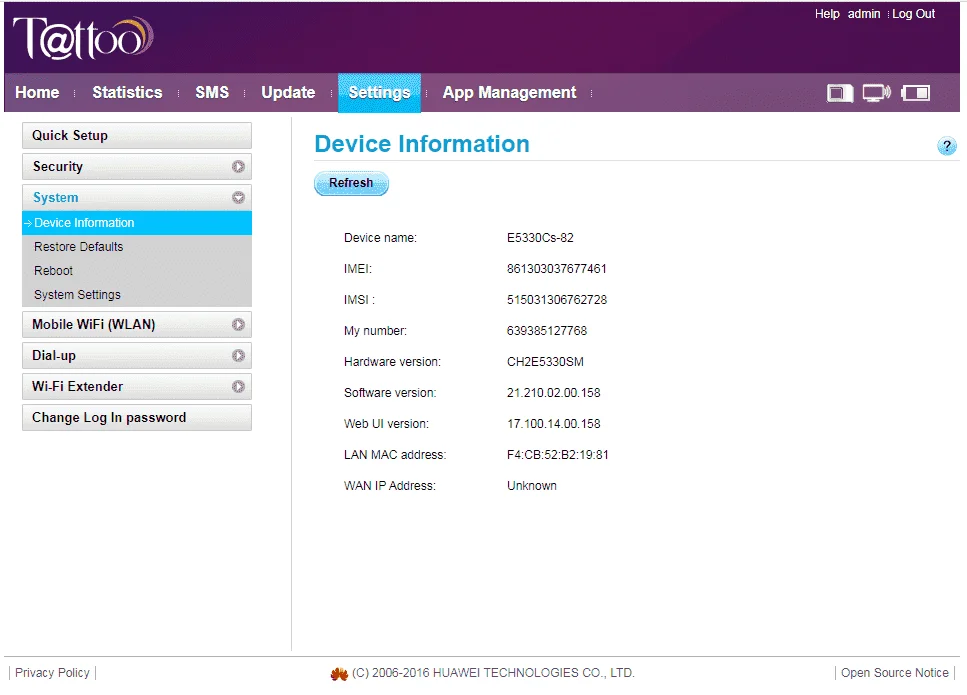
Task: Click the battery level icon
Action: [x=915, y=93]
